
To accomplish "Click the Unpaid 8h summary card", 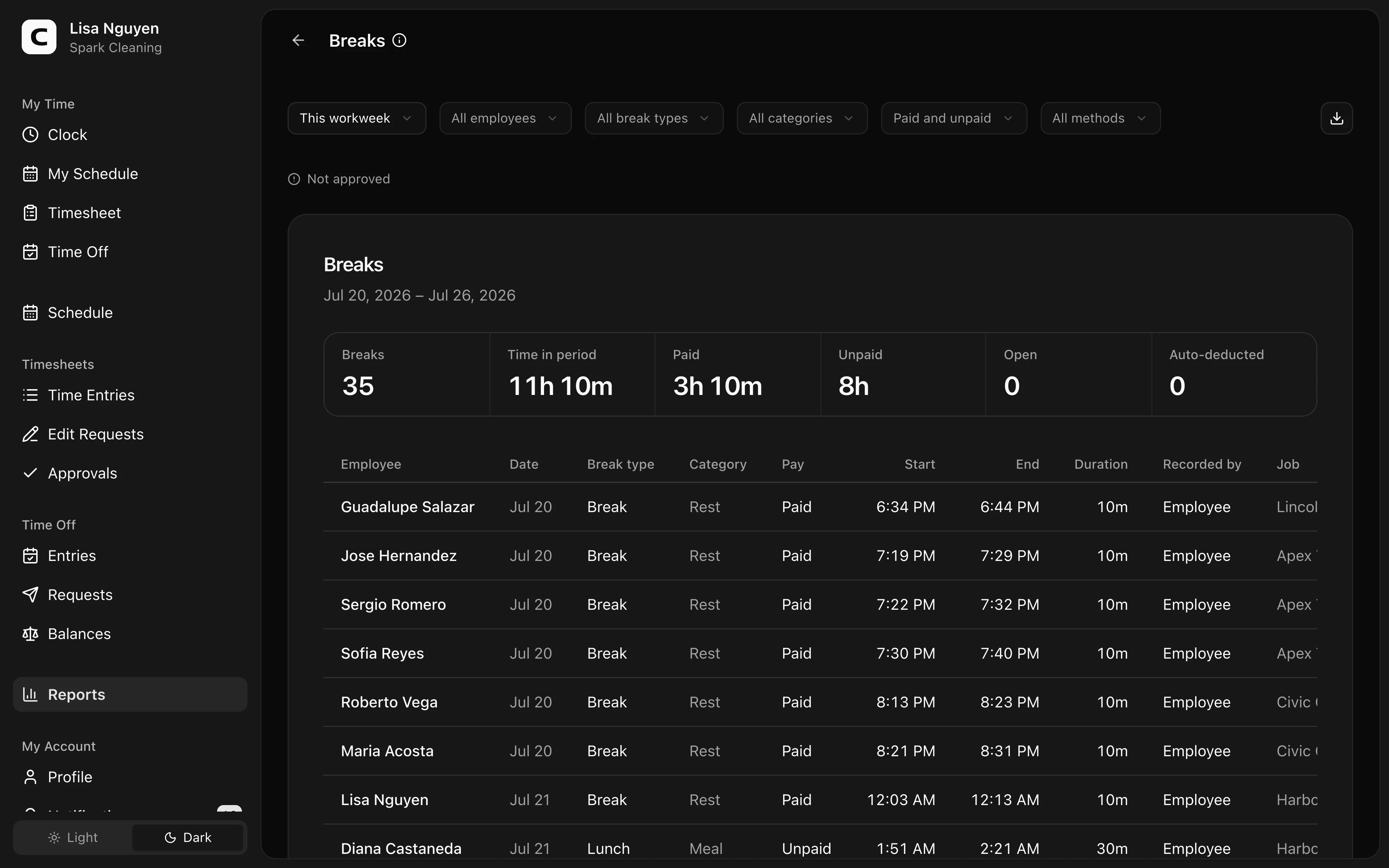I will pyautogui.click(x=904, y=374).
